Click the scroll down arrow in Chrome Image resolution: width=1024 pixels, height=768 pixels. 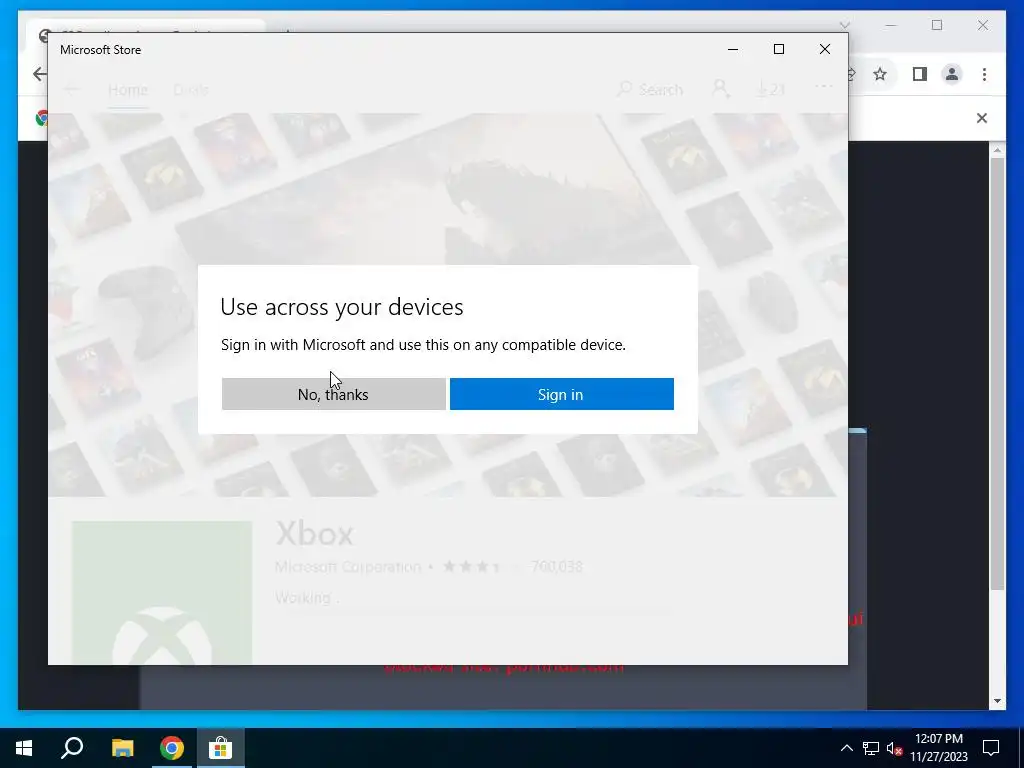[x=997, y=701]
